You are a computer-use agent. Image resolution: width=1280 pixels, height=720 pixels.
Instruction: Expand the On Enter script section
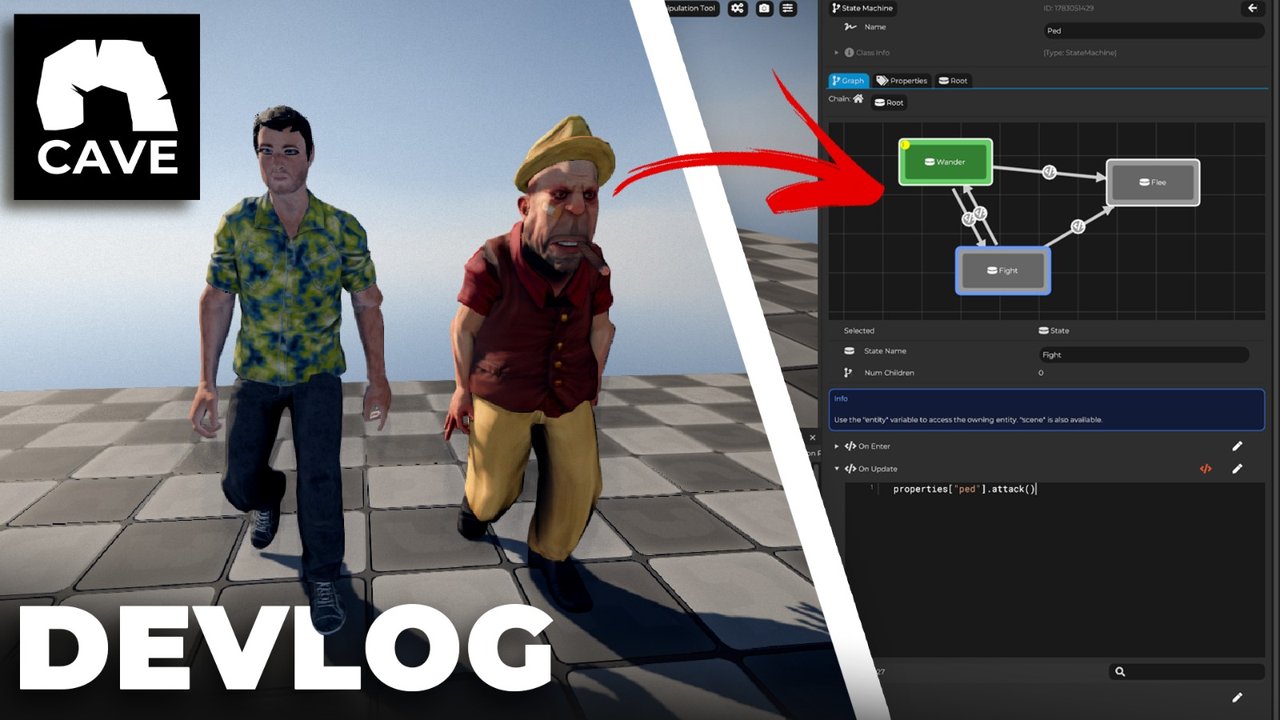[837, 446]
